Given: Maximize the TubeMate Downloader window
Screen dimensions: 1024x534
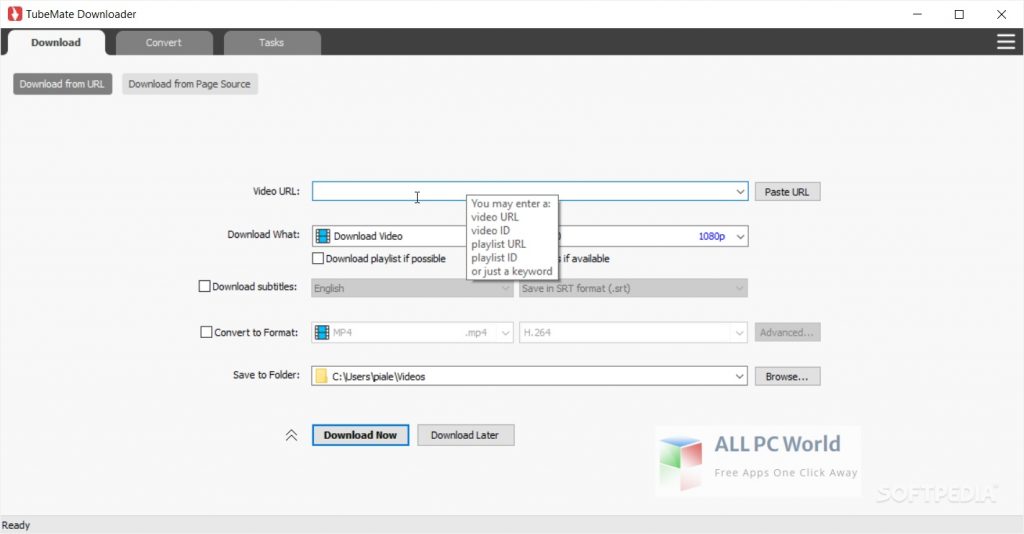Looking at the screenshot, I should pyautogui.click(x=959, y=14).
